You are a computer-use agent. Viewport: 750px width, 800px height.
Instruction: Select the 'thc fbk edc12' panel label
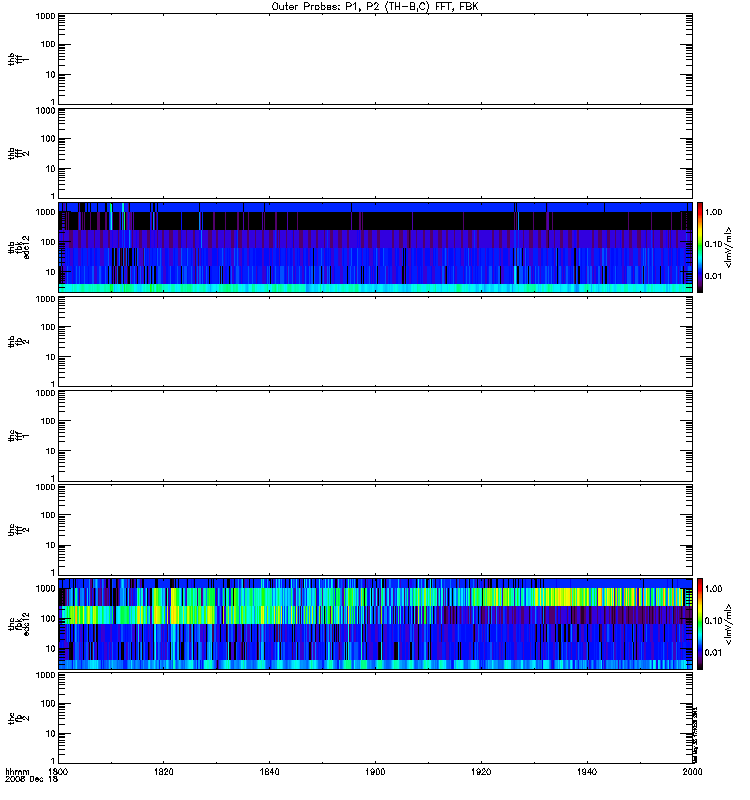tap(19, 624)
